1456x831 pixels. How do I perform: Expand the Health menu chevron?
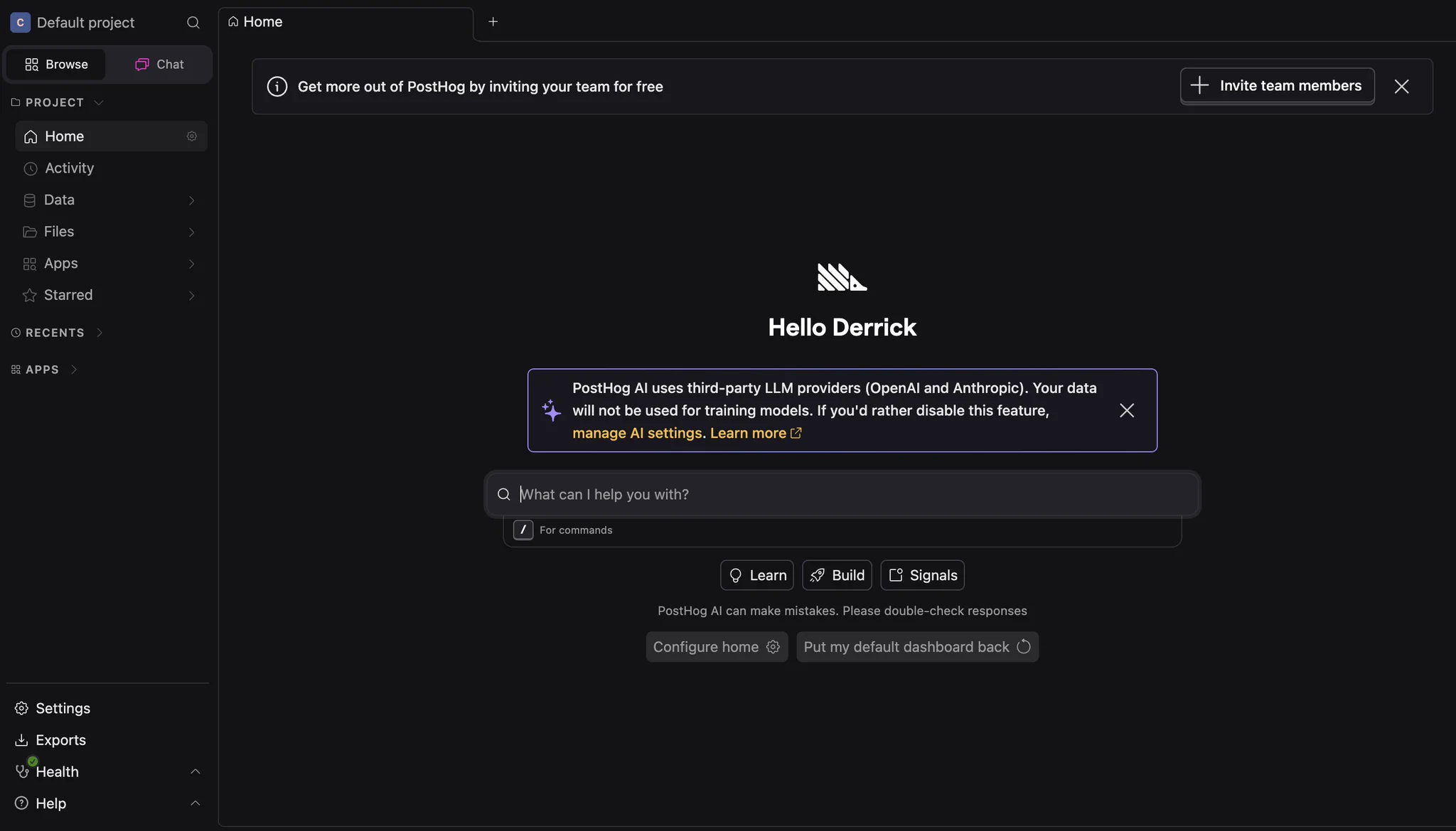click(195, 772)
